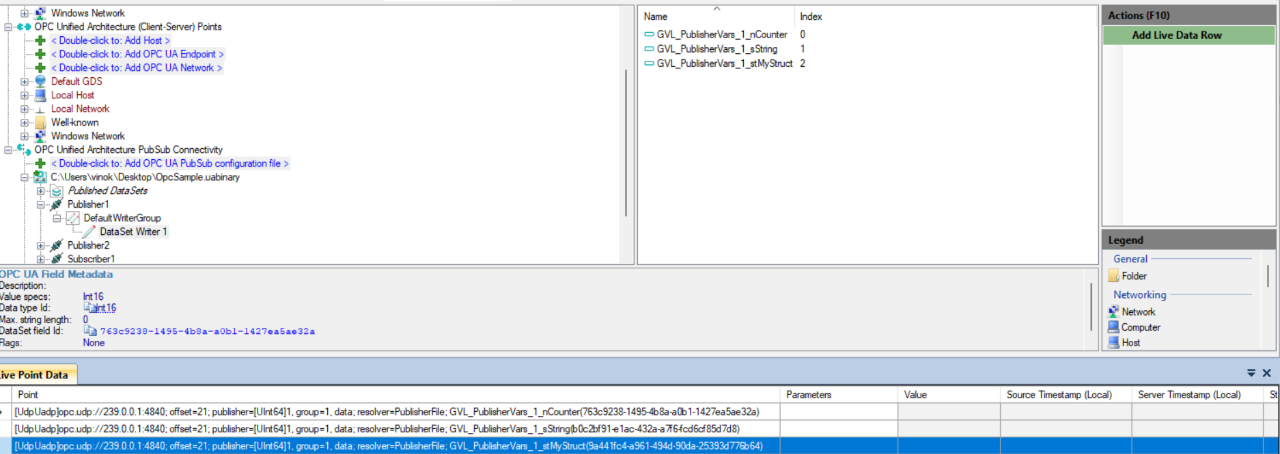Click the Add Live Data Row action
The height and width of the screenshot is (454, 1280).
point(1190,35)
